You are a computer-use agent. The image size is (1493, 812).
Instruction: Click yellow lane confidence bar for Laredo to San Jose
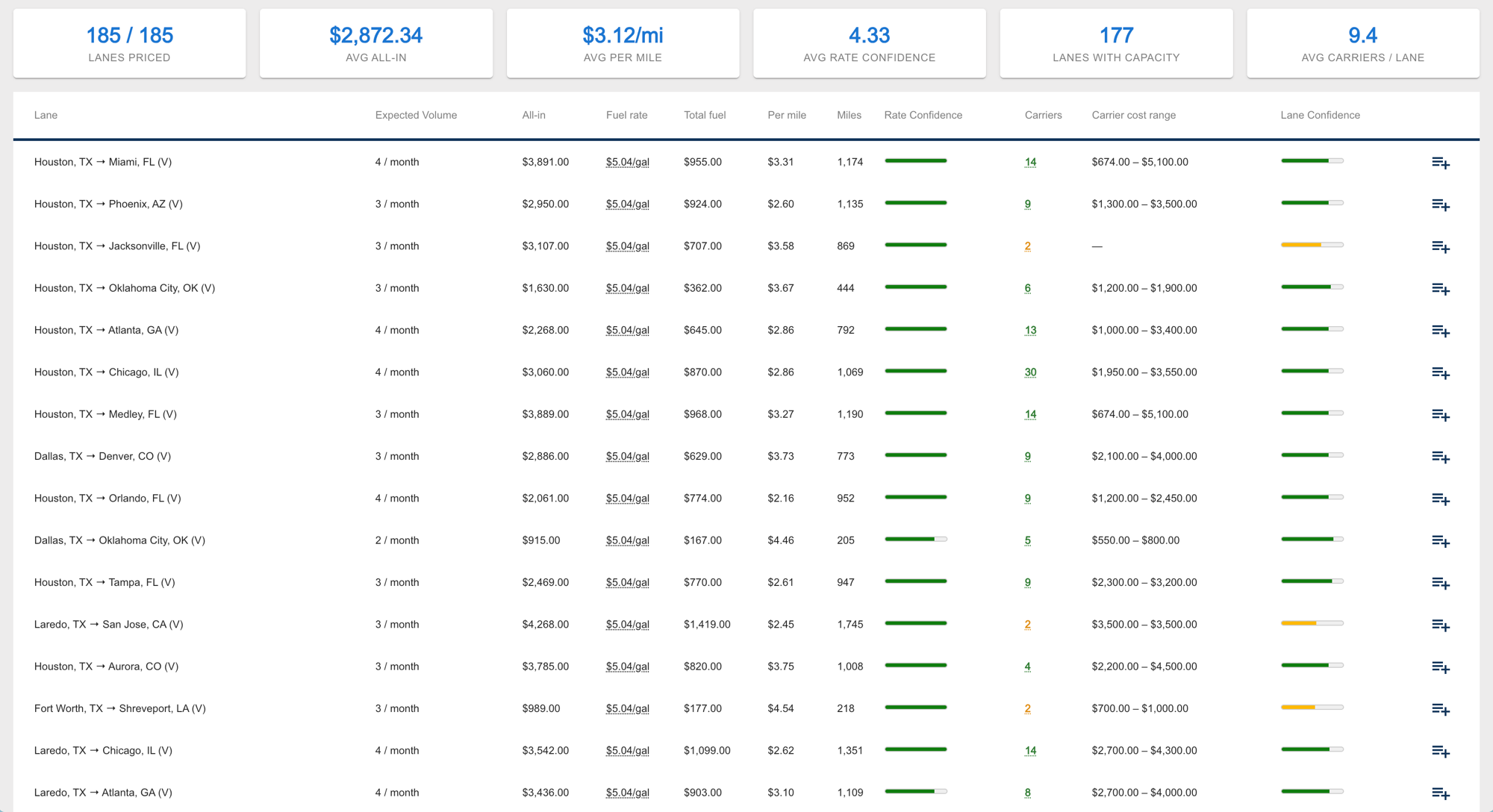1312,623
